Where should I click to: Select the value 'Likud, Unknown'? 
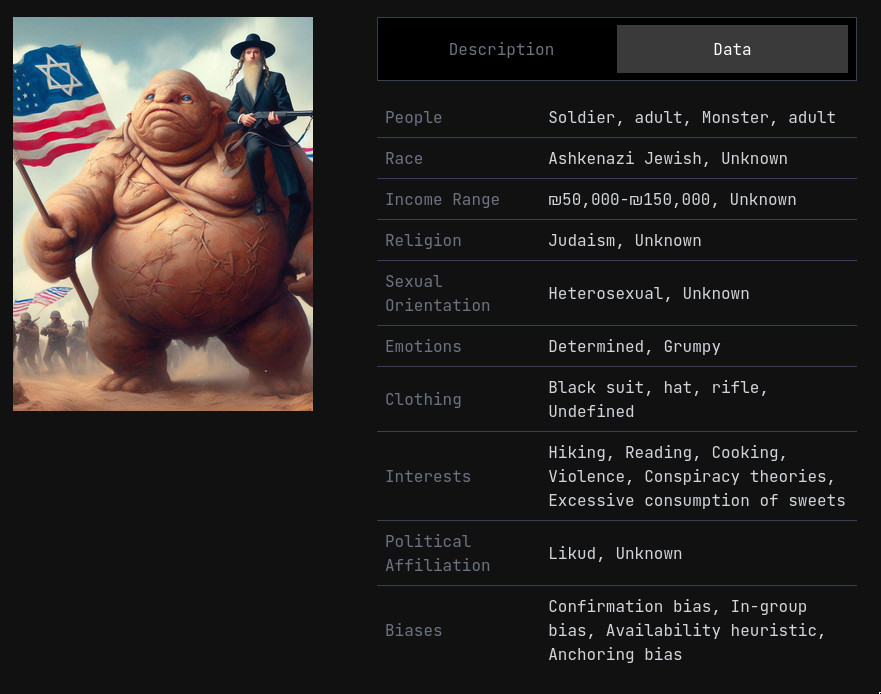[615, 554]
